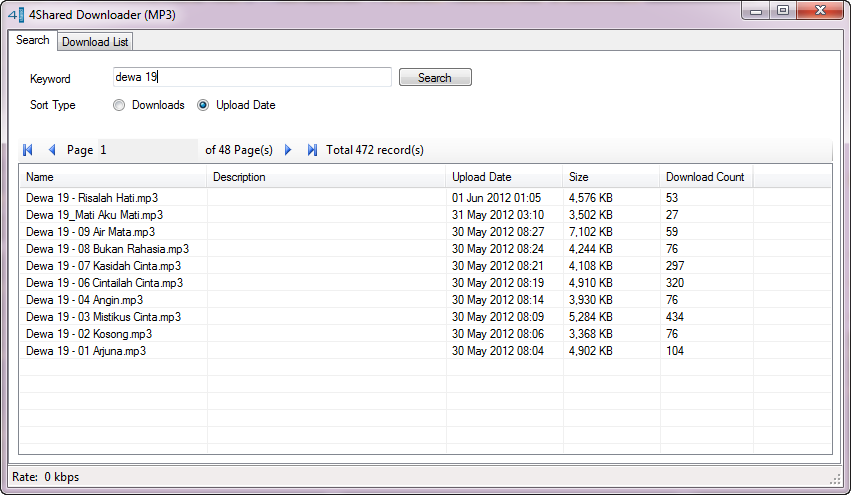Image resolution: width=851 pixels, height=495 pixels.
Task: Click size value 5,284 KB
Action: coord(590,317)
